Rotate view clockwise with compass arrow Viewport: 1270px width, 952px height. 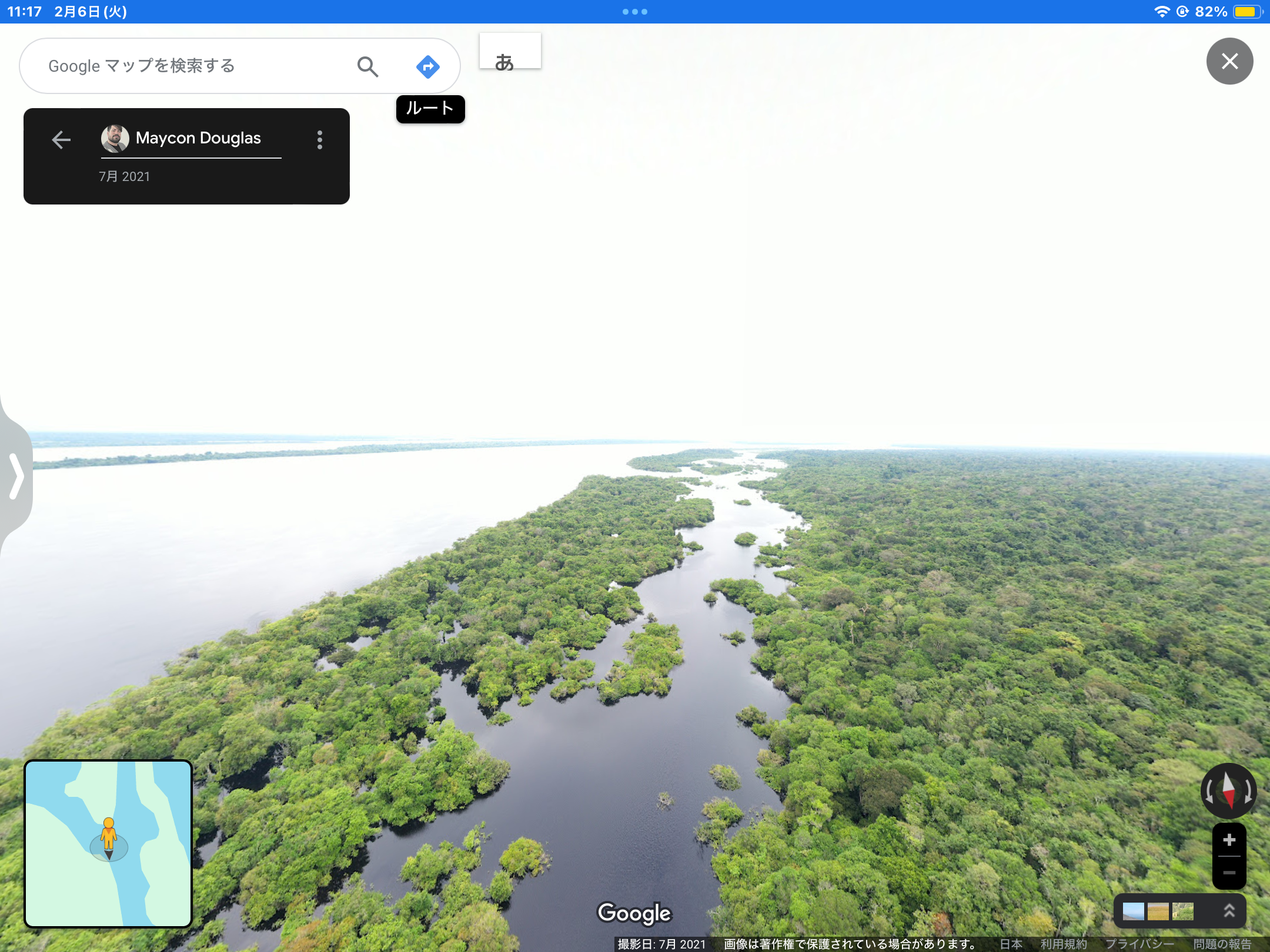(x=1248, y=791)
